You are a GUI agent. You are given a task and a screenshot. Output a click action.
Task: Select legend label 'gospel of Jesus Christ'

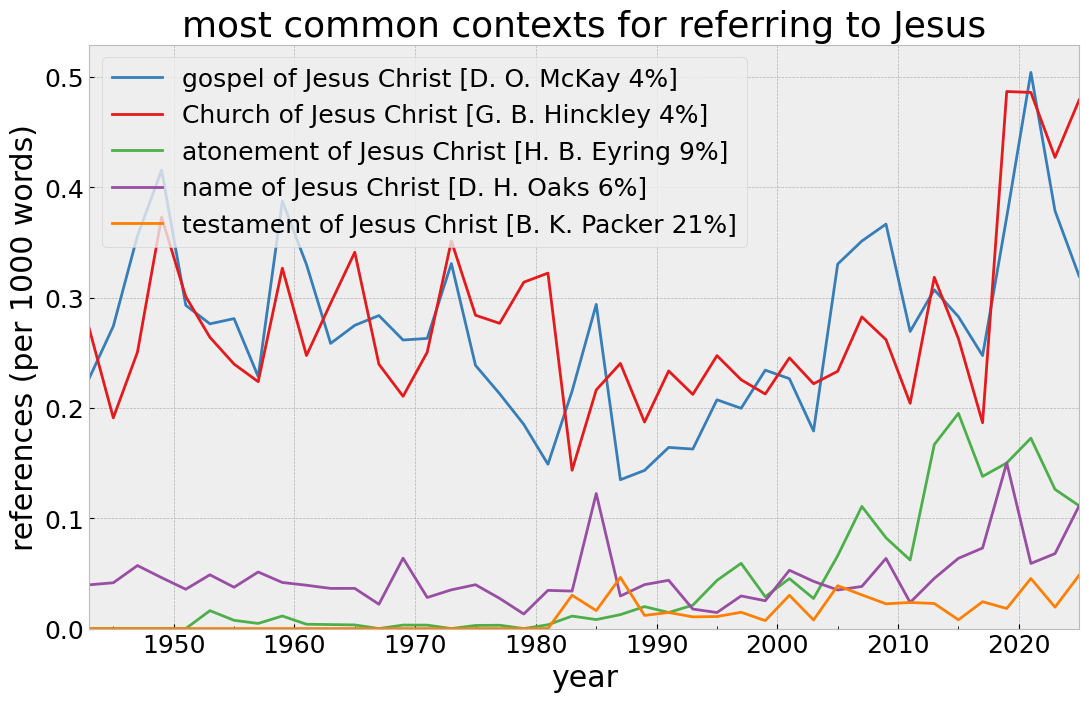click(x=429, y=78)
